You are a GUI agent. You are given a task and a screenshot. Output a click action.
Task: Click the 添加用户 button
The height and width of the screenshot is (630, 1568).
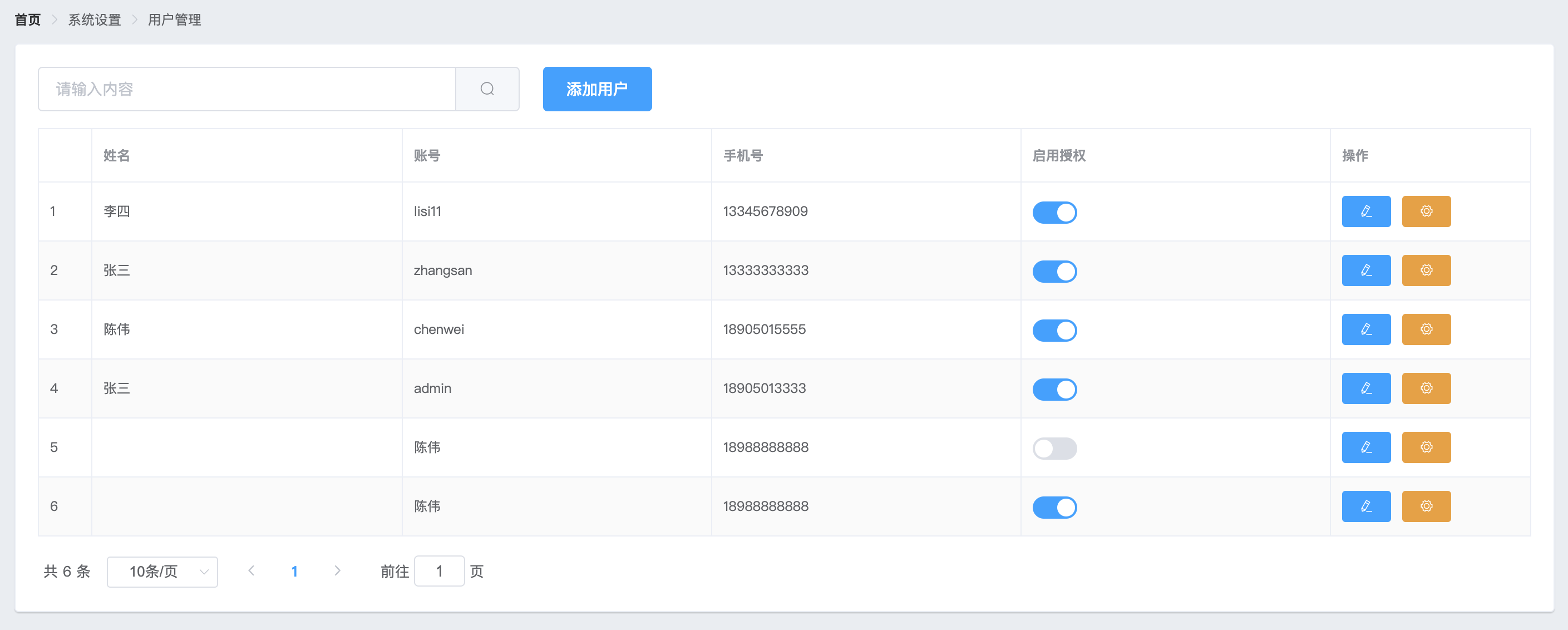pyautogui.click(x=597, y=89)
